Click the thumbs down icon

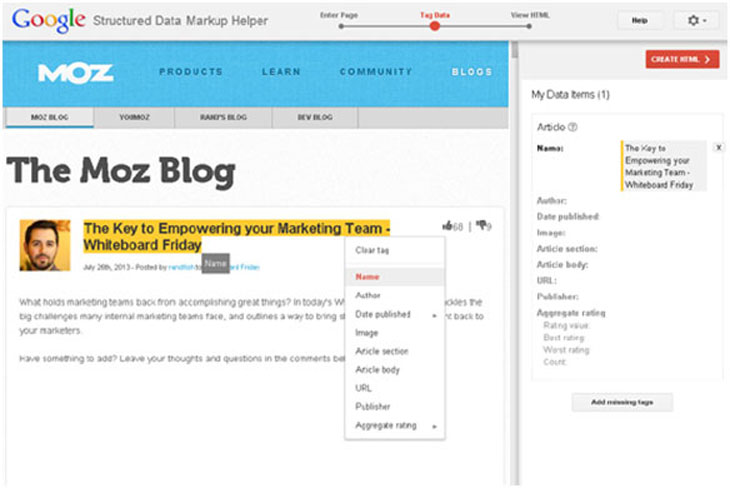[x=481, y=227]
